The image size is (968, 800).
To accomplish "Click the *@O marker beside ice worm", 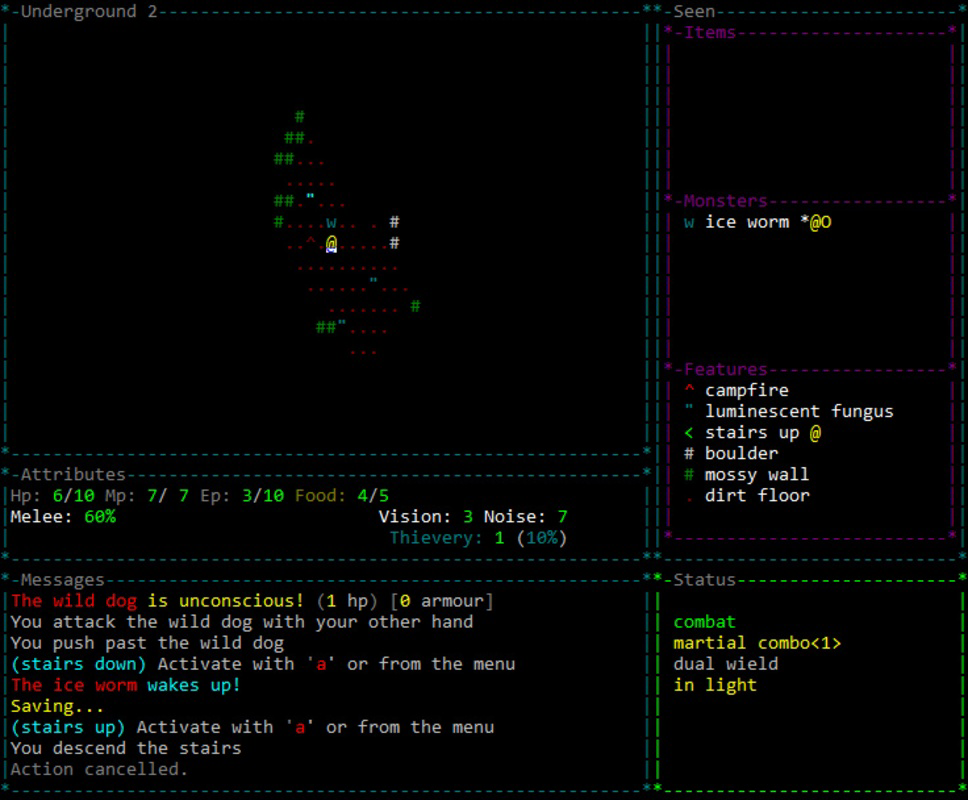I will point(816,222).
